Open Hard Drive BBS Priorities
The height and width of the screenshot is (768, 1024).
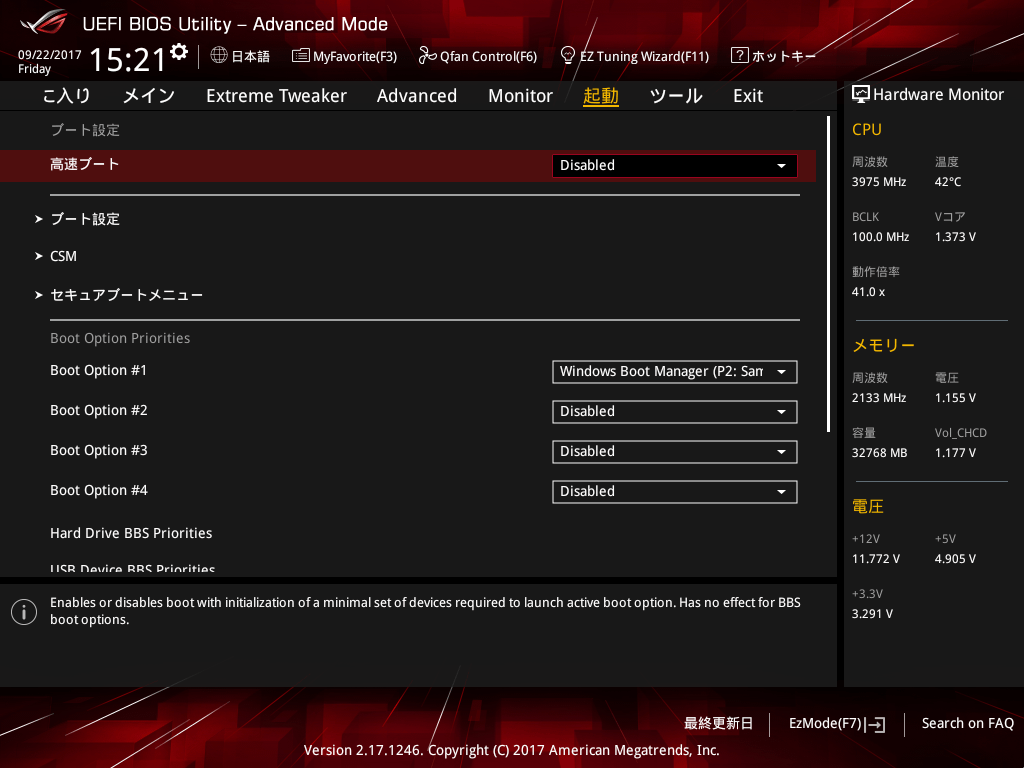(131, 534)
